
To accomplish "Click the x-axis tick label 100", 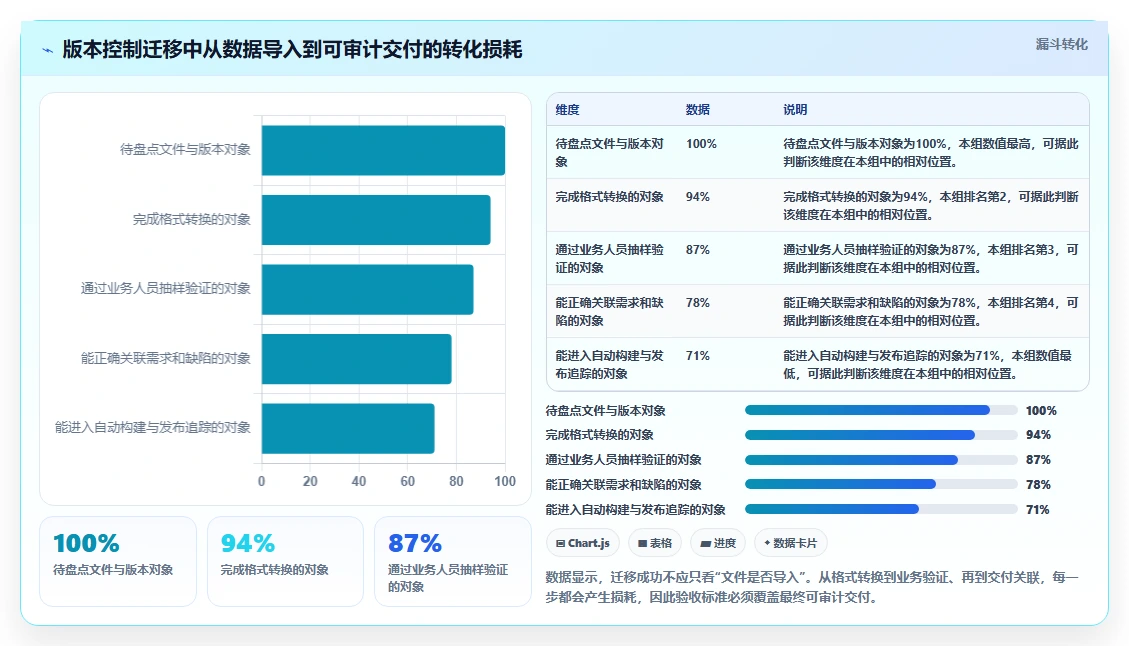I will click(505, 481).
